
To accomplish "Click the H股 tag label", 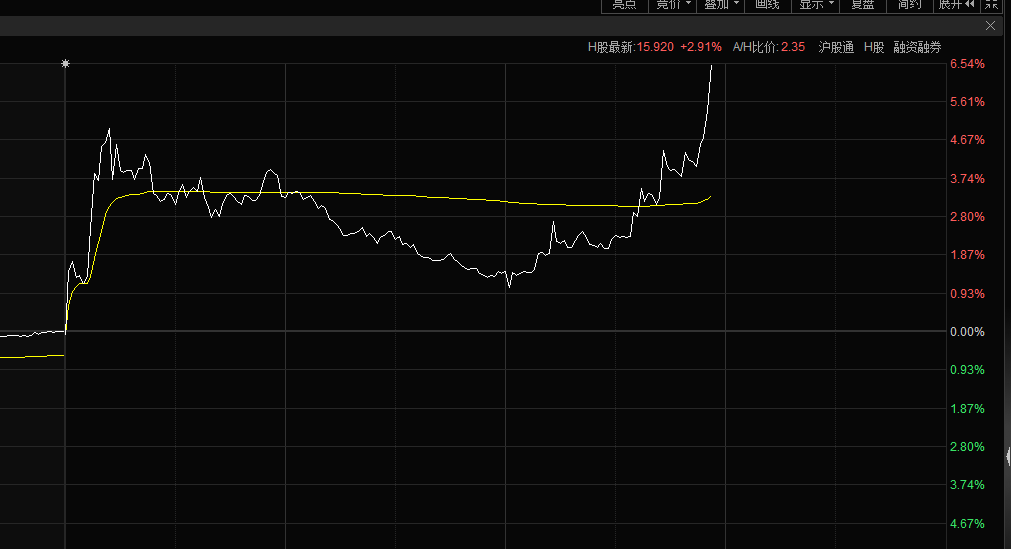I will pyautogui.click(x=874, y=47).
